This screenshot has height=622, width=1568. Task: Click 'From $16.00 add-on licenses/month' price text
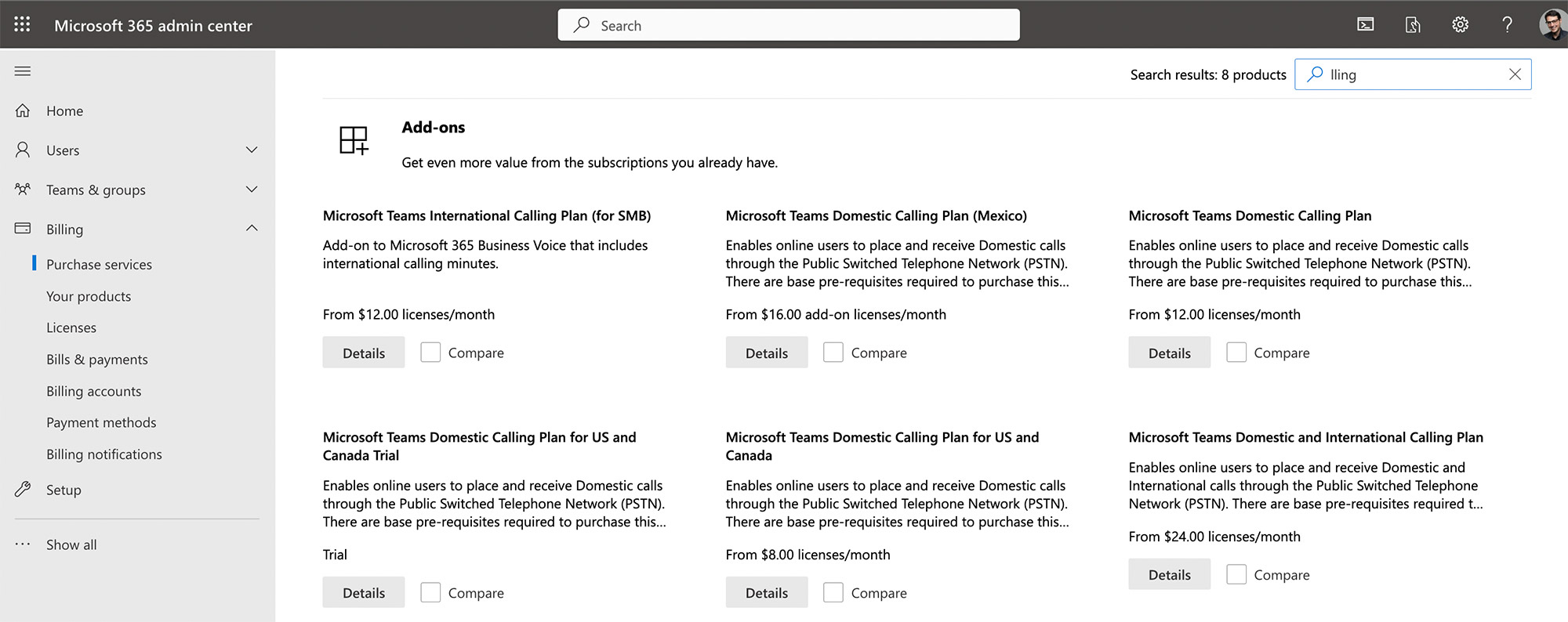836,314
